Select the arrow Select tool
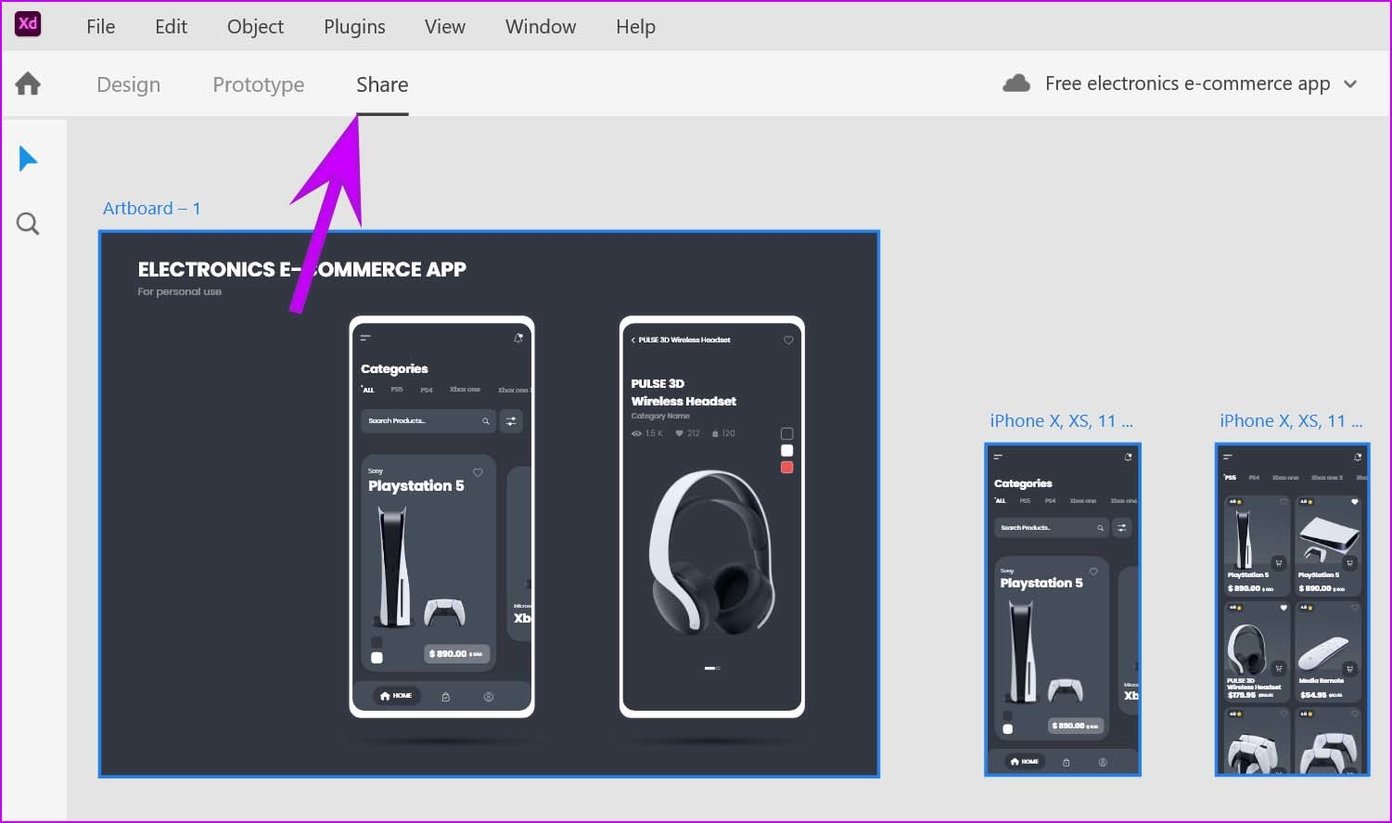 28,159
